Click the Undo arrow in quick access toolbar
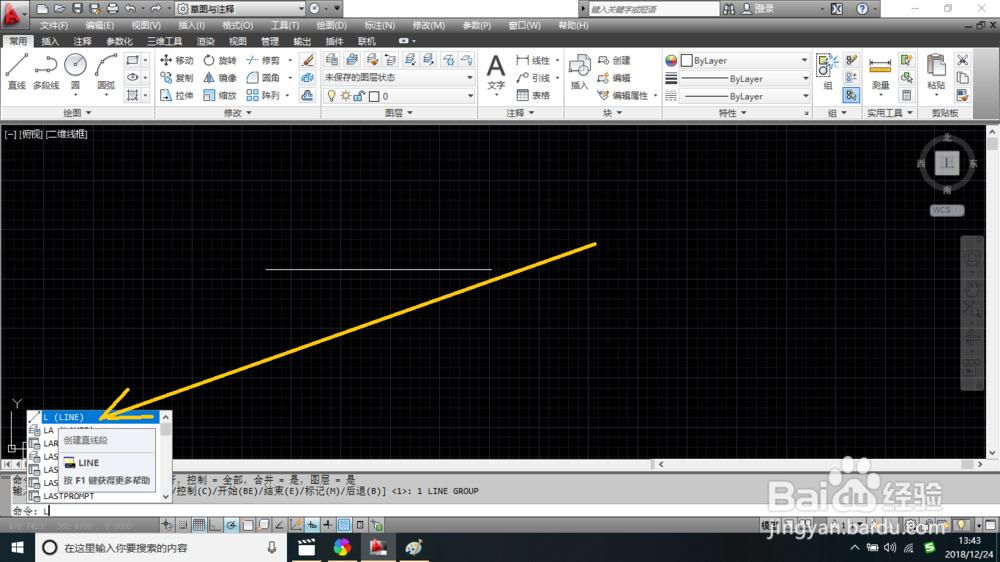Screen dimensions: 1000x562 coord(130,9)
